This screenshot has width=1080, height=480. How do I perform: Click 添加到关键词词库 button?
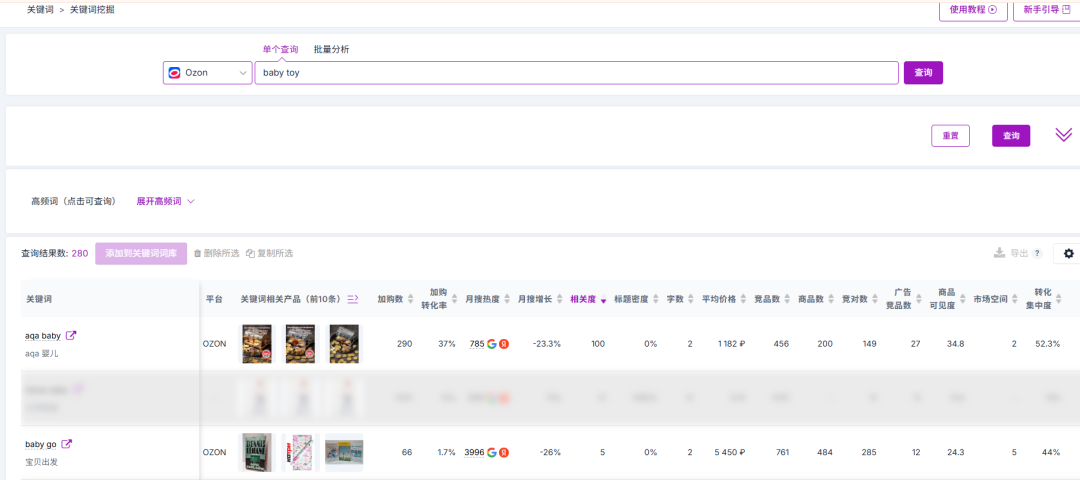[x=141, y=253]
